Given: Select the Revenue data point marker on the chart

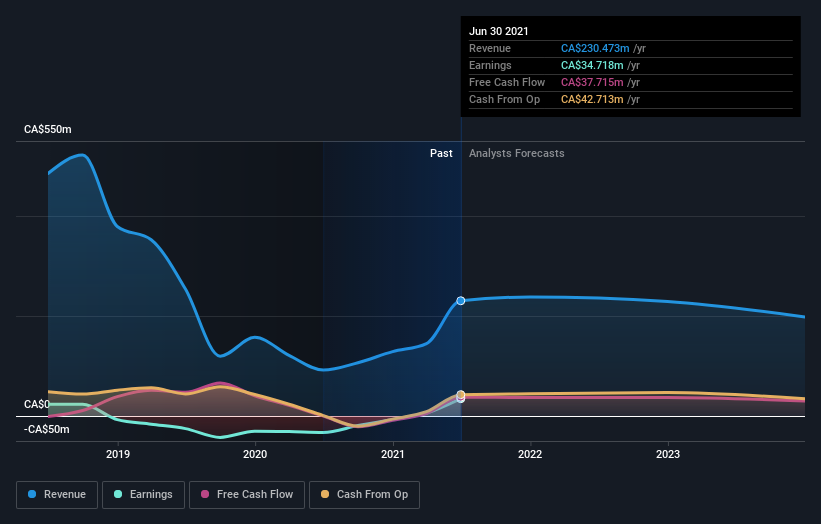Looking at the screenshot, I should click(461, 300).
